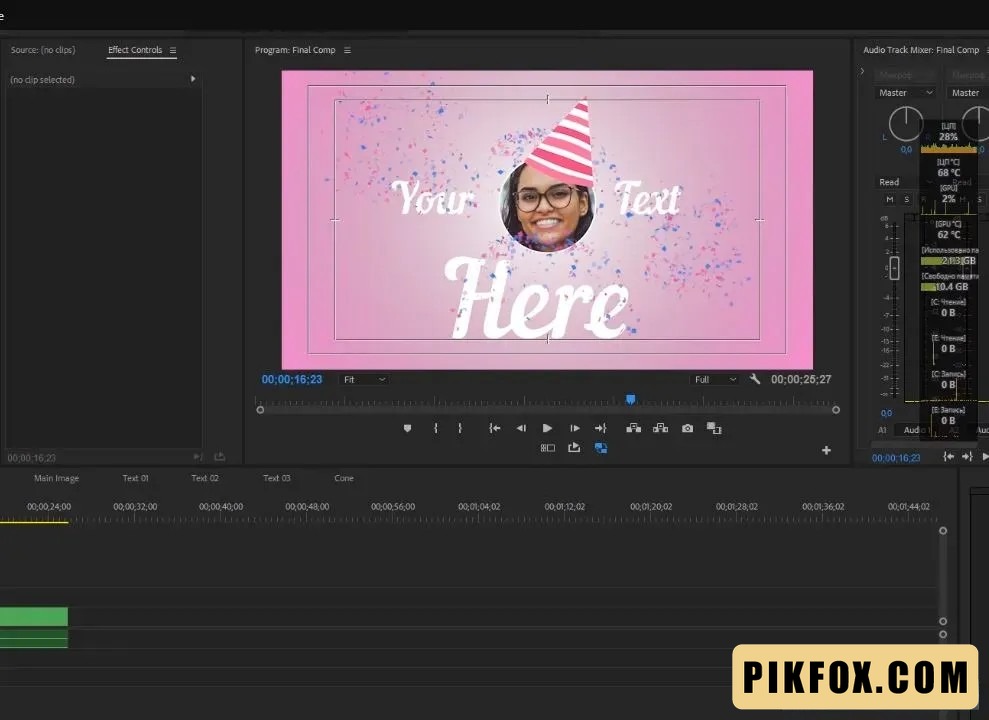Select the Main Image timeline tab
The width and height of the screenshot is (989, 720).
[56, 478]
